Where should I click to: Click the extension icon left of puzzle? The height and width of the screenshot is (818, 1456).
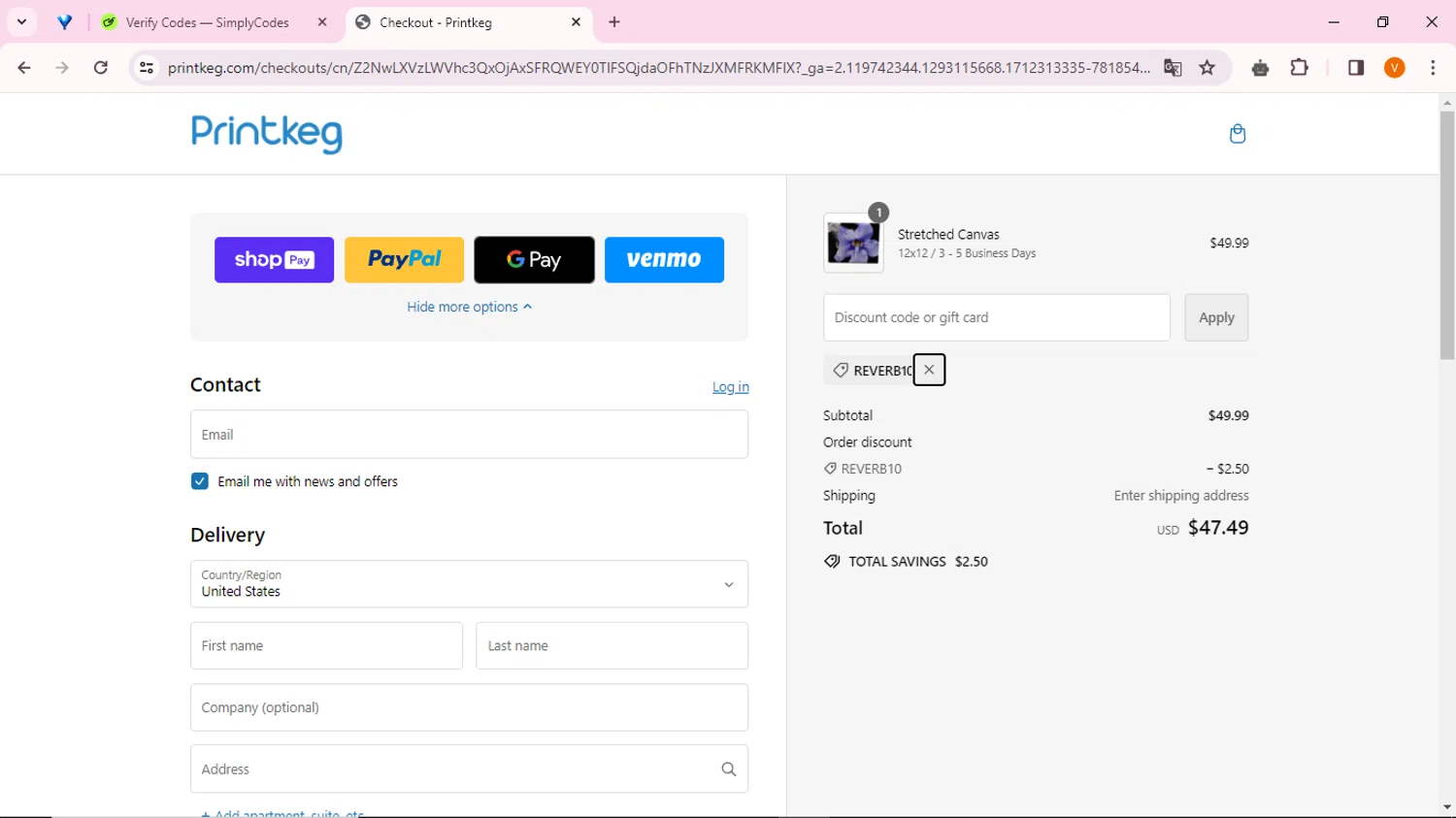coord(1260,68)
